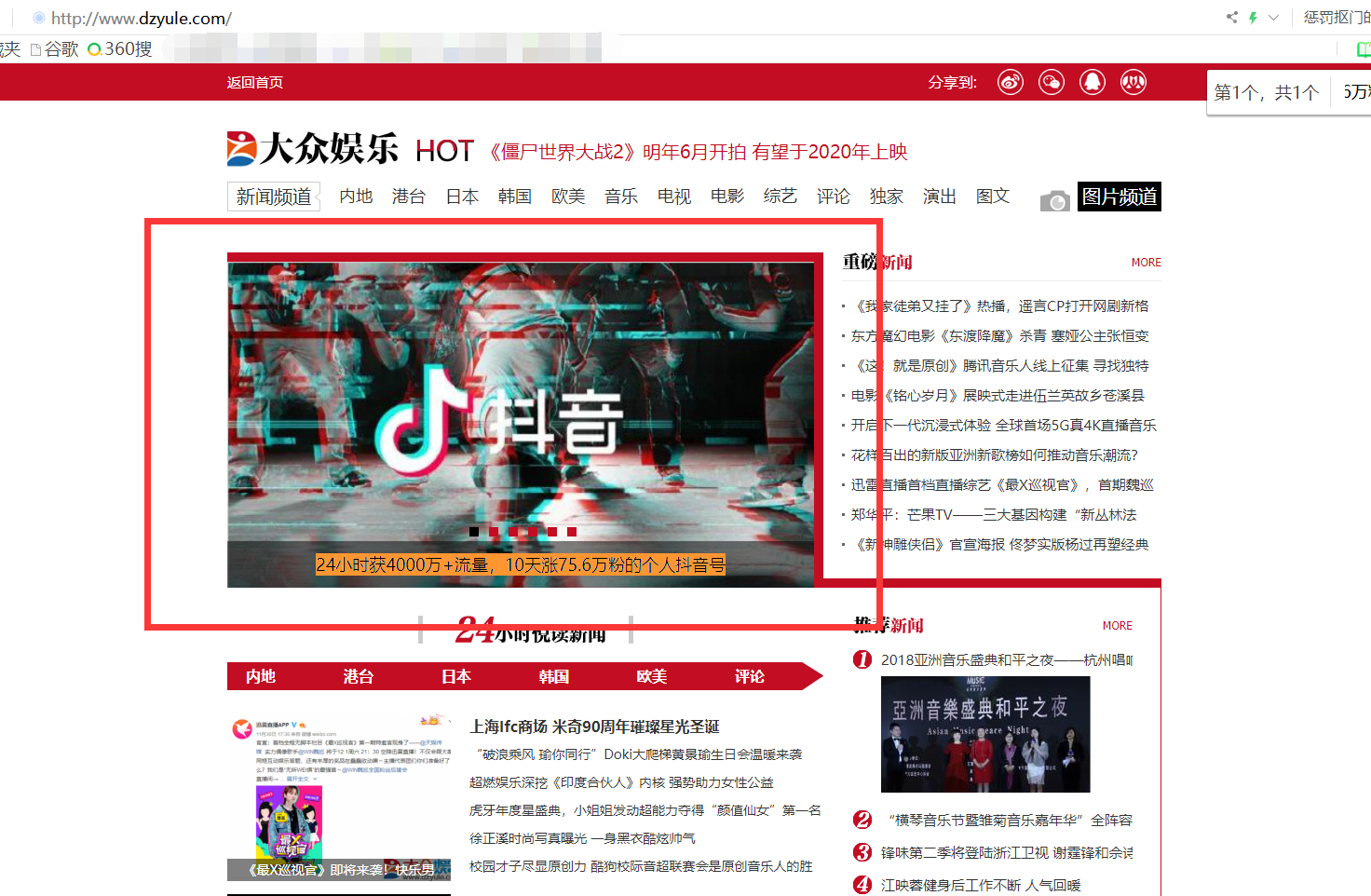Open the 全球首场5G真4K直播音乐 headline
Screen dimensions: 1371x896
(1004, 426)
